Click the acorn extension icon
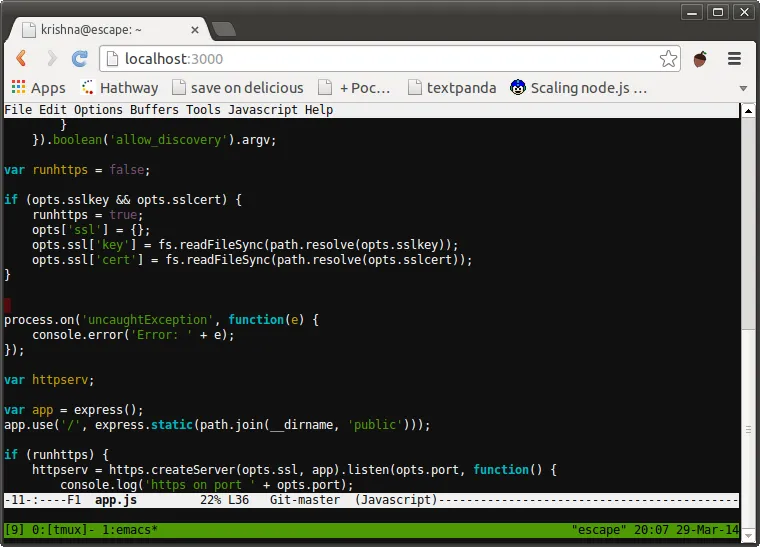This screenshot has height=547, width=760. (x=701, y=59)
